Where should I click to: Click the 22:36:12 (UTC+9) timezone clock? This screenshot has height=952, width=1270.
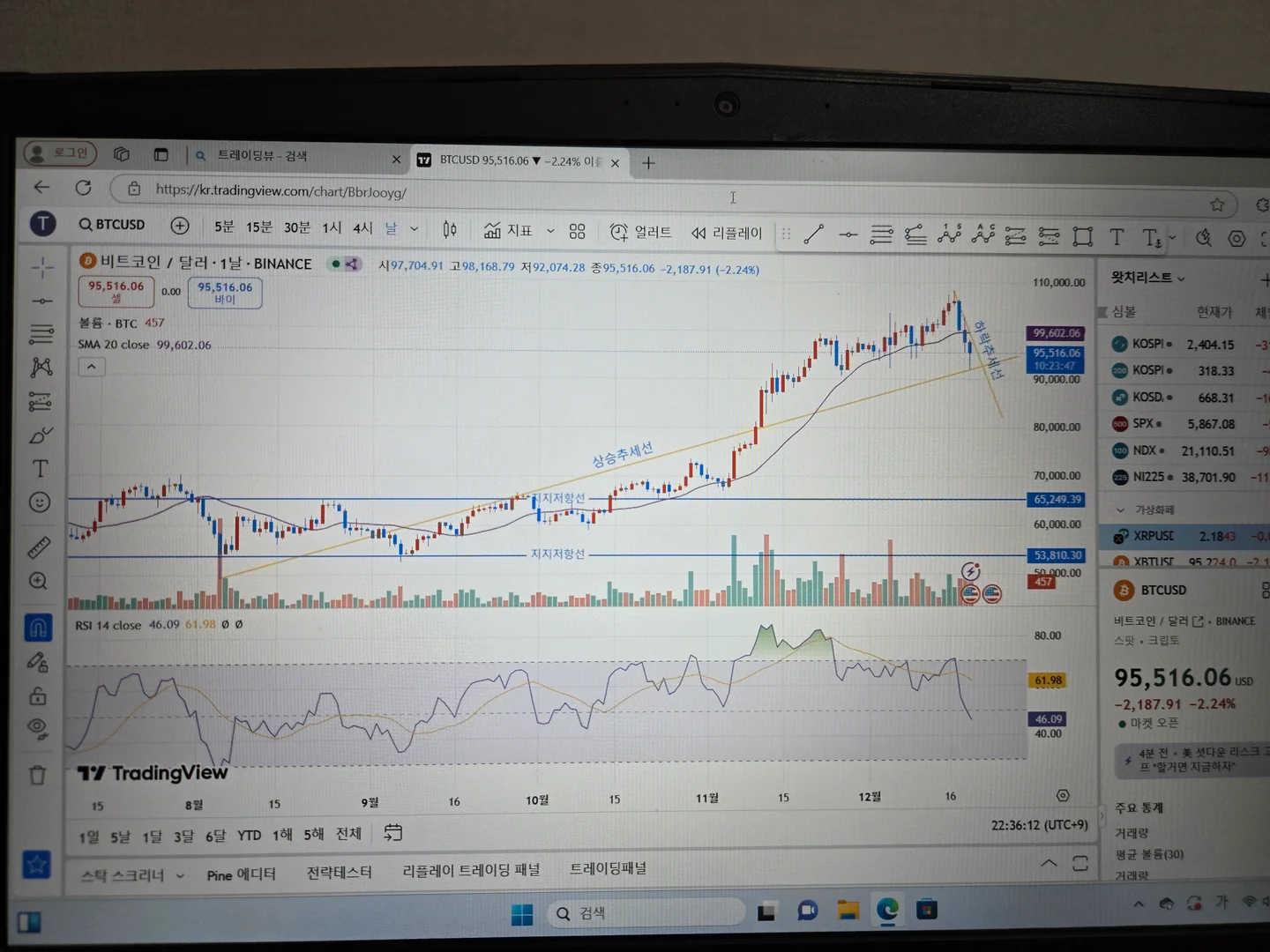[1039, 825]
